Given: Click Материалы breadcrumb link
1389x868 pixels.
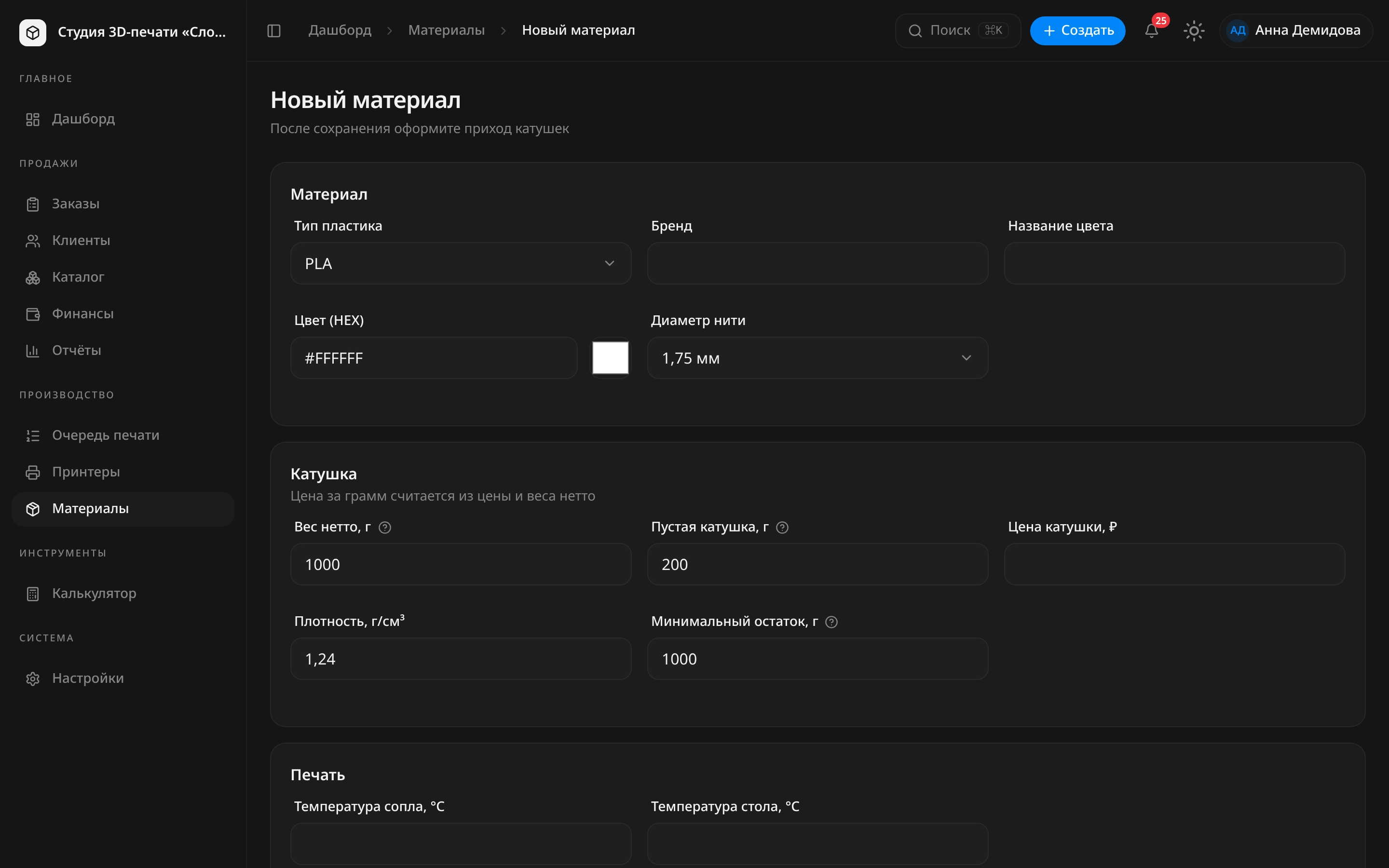Looking at the screenshot, I should coord(446,30).
